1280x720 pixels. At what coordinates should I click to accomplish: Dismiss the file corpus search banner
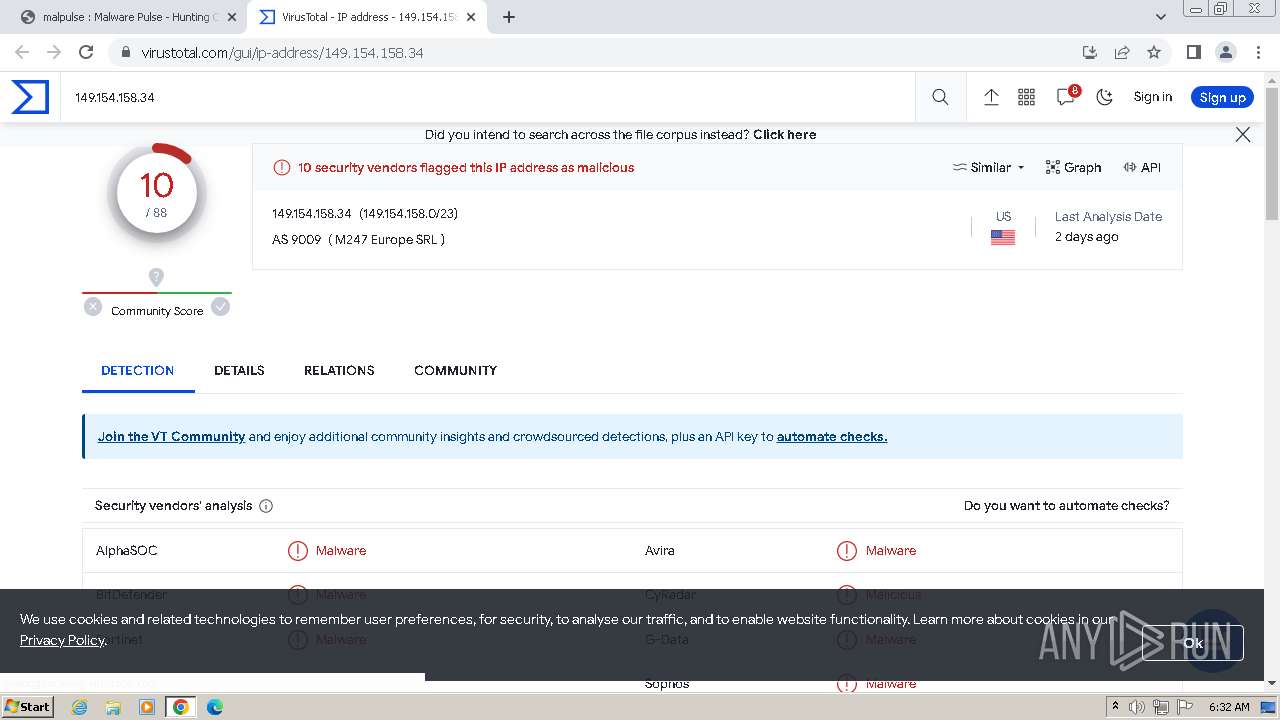(x=1243, y=134)
